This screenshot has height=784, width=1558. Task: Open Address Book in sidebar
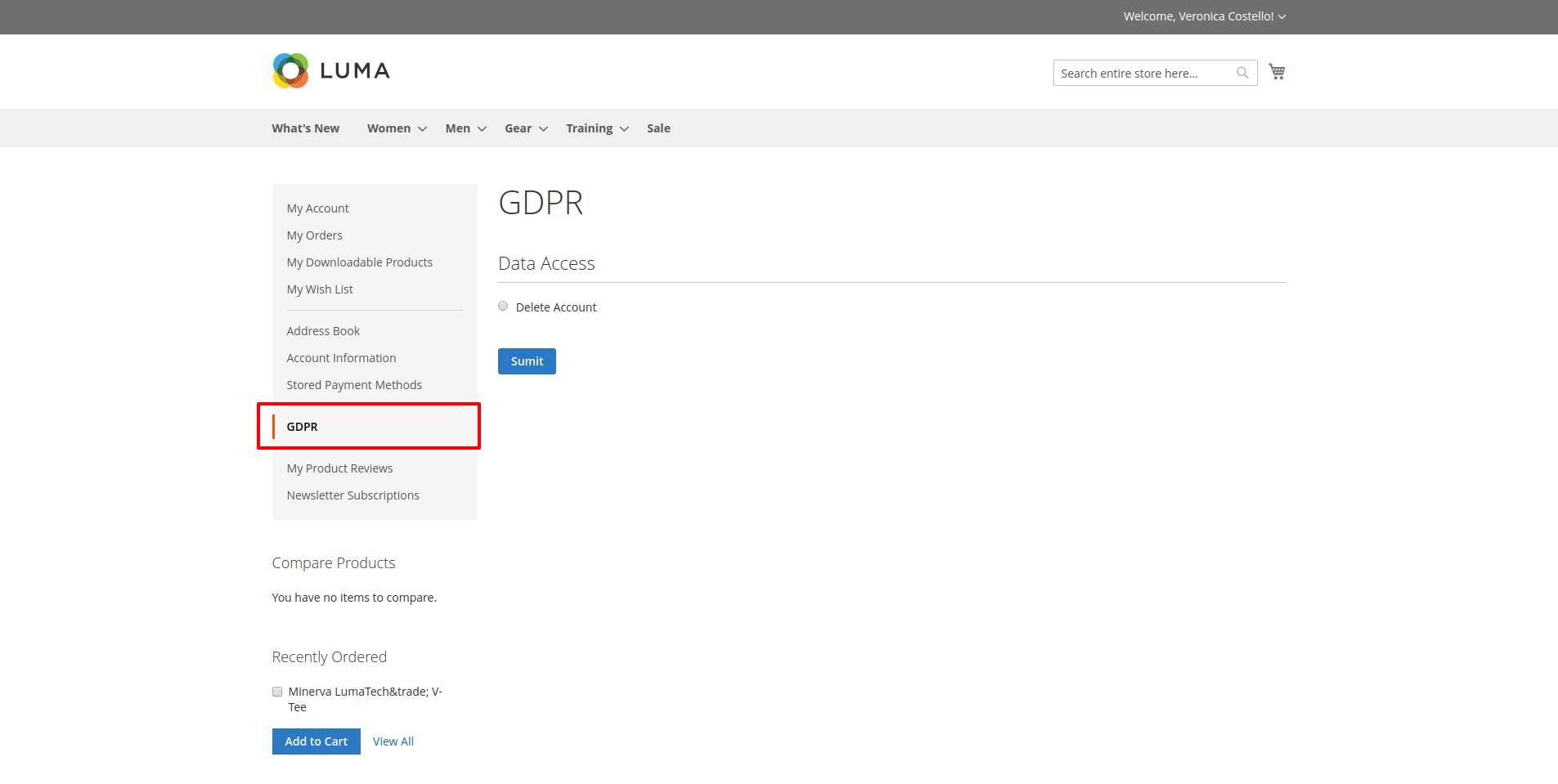point(323,331)
